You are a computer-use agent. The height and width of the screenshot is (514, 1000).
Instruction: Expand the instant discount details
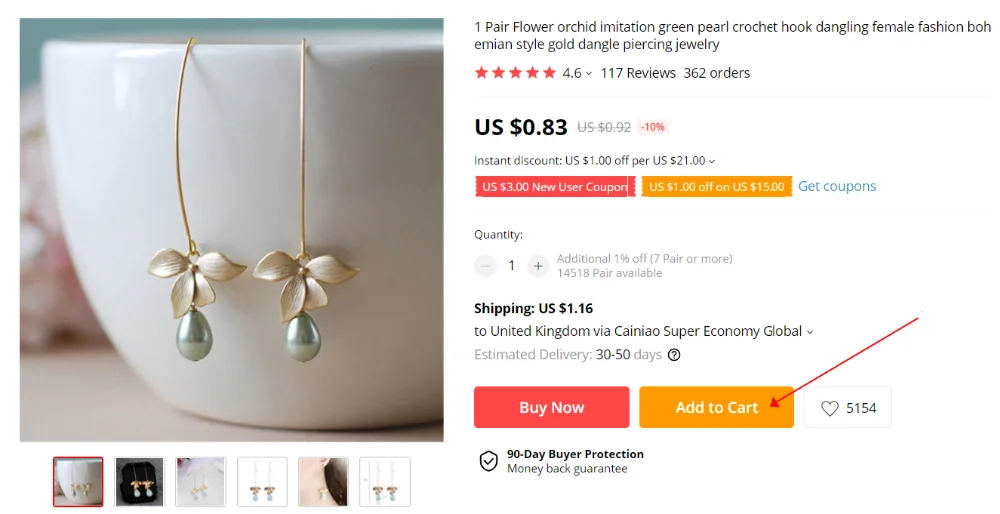point(712,161)
